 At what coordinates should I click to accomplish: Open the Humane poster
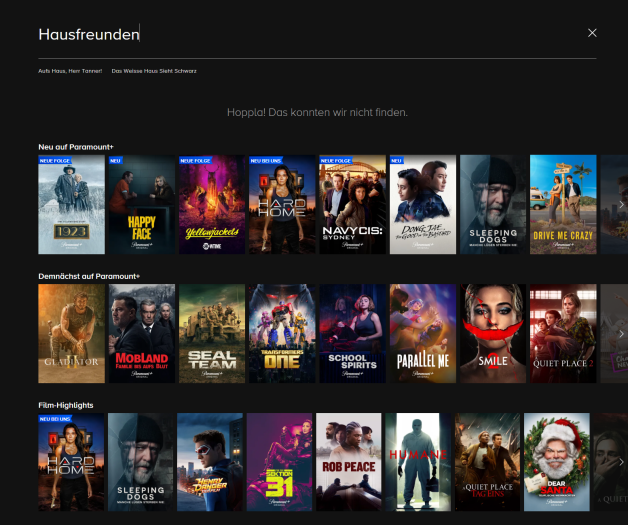pyautogui.click(x=418, y=462)
